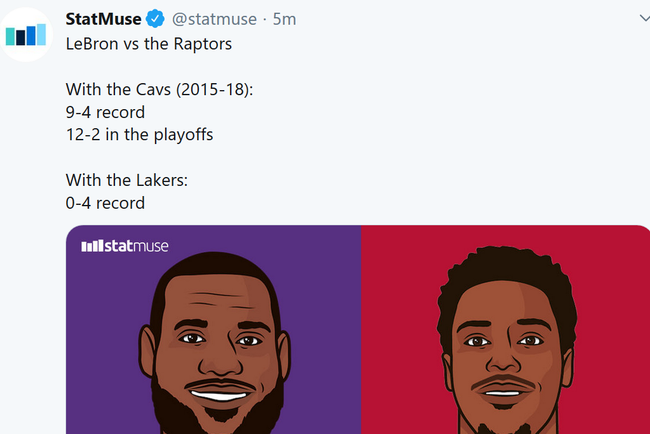Image resolution: width=650 pixels, height=434 pixels.
Task: Visit the @statmuse handle profile
Action: pyautogui.click(x=214, y=19)
